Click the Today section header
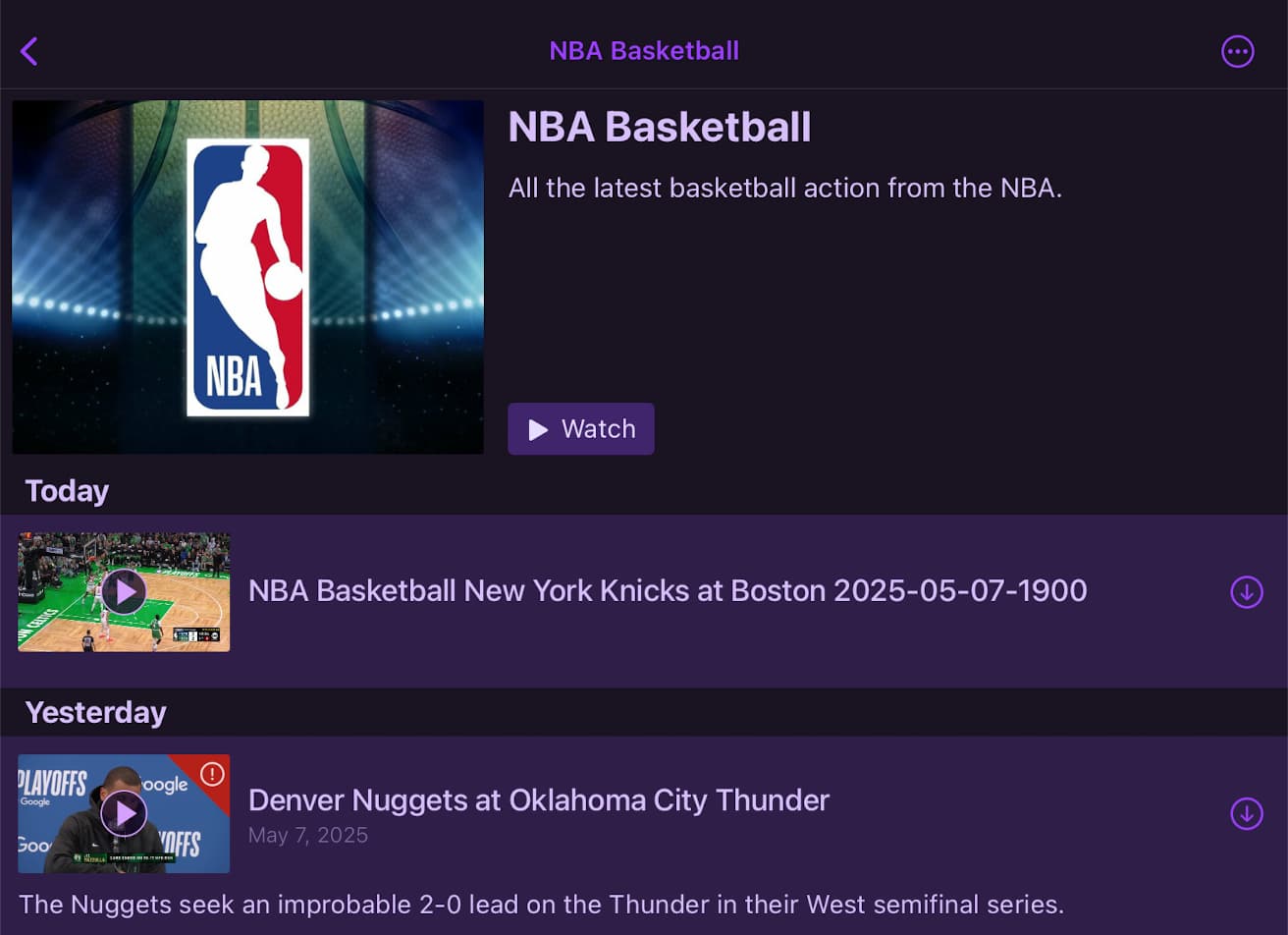1288x935 pixels. point(67,491)
